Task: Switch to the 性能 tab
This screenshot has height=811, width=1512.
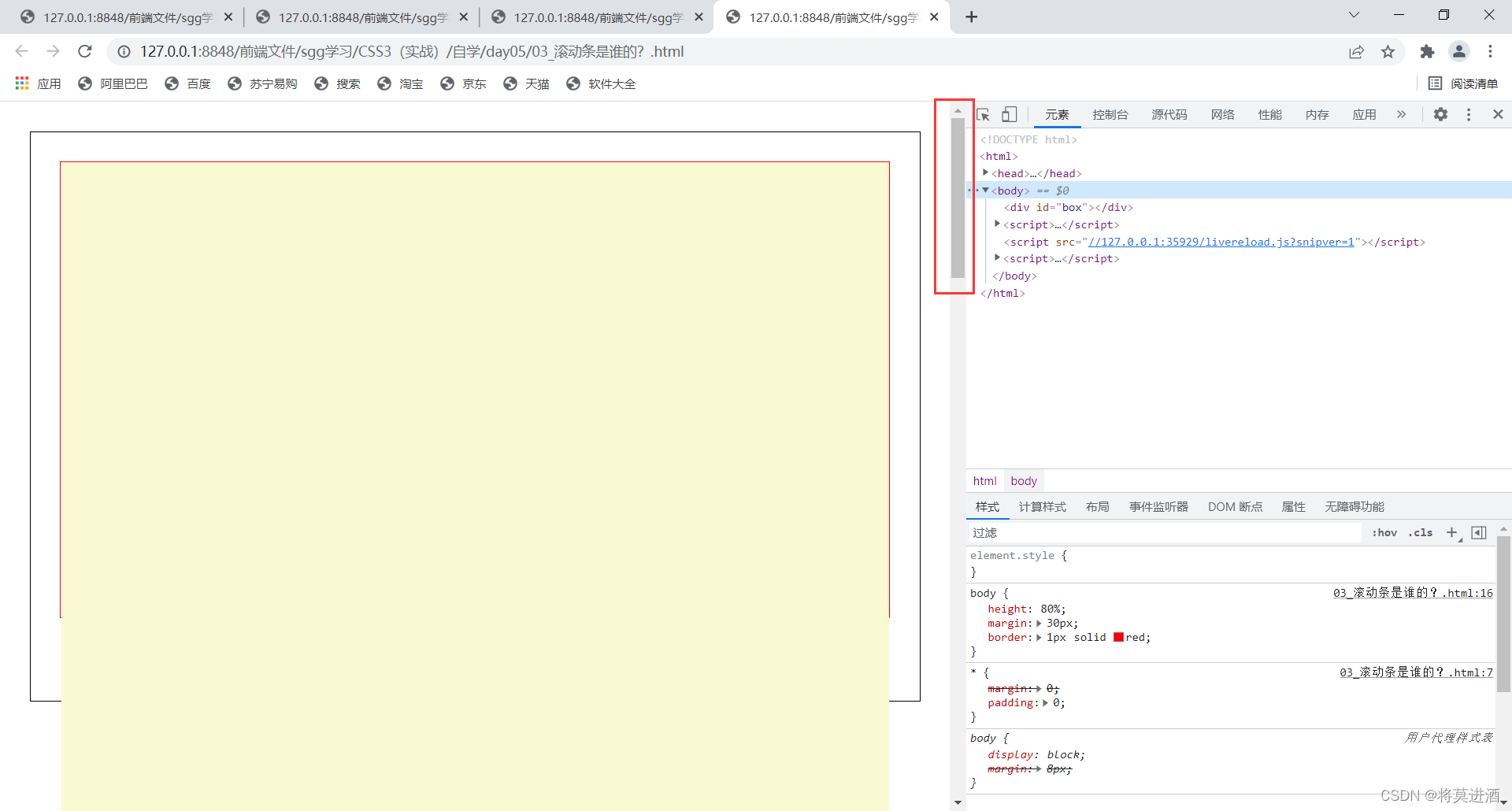Action: (x=1269, y=115)
